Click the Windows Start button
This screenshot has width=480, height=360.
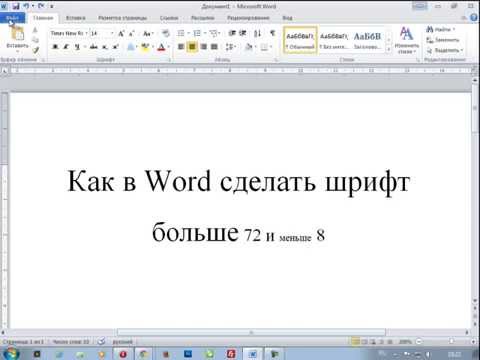[x=10, y=353]
